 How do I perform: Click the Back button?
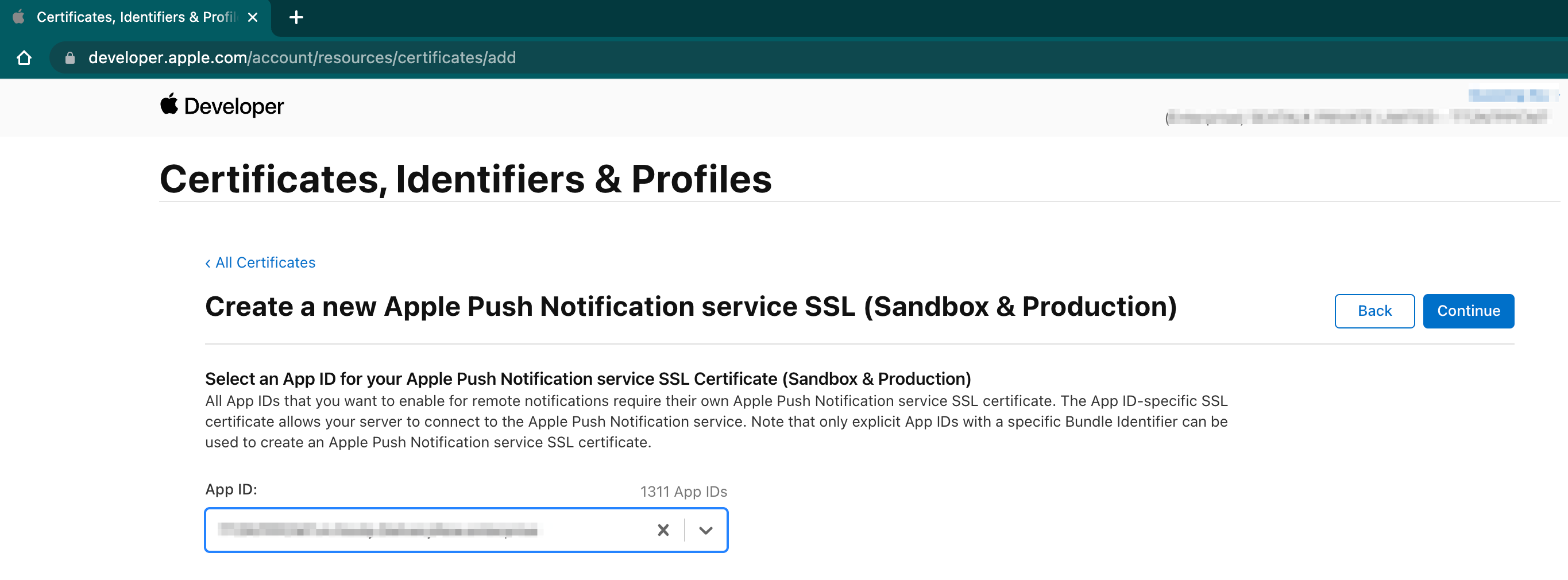tap(1374, 311)
